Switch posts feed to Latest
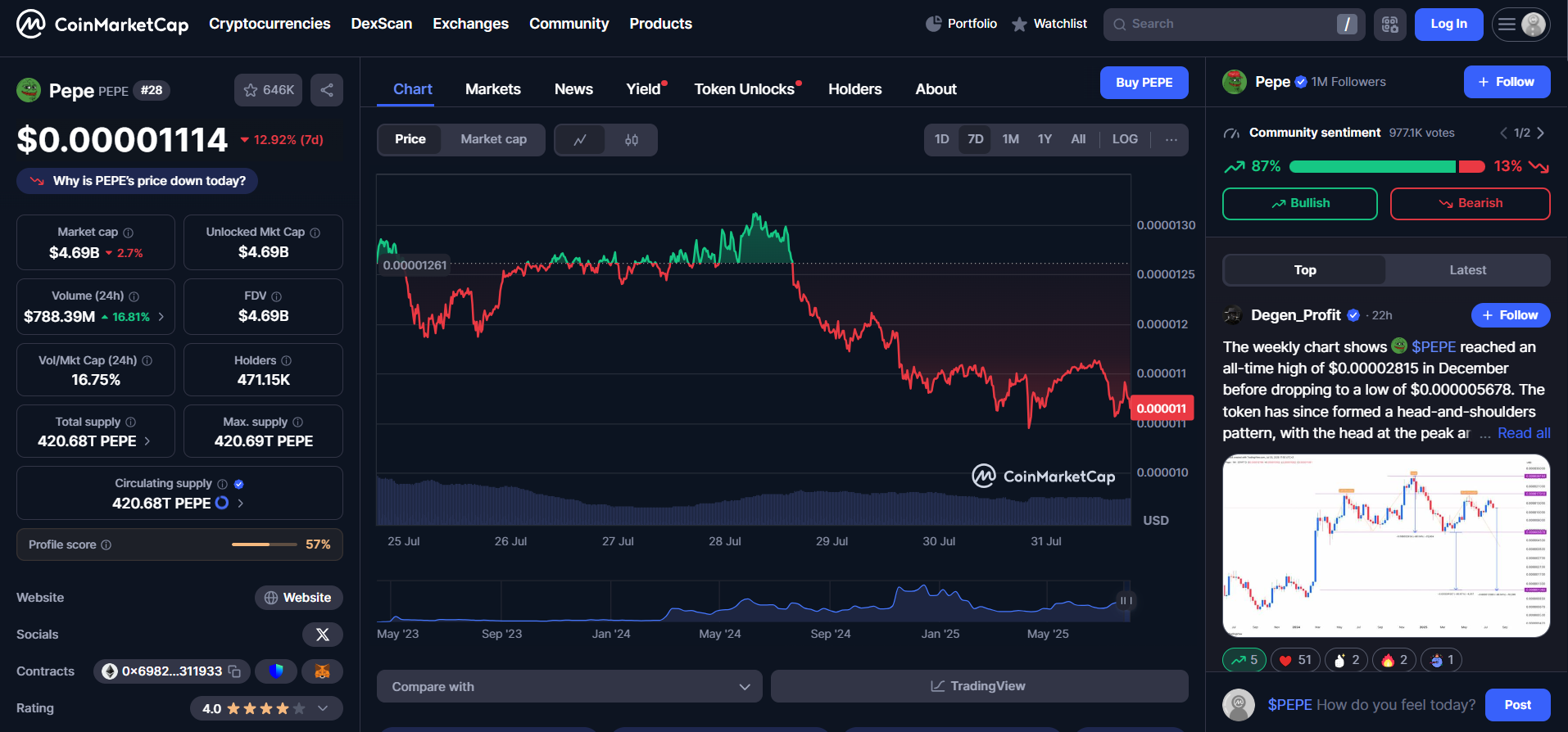This screenshot has width=1568, height=732. pos(1468,270)
